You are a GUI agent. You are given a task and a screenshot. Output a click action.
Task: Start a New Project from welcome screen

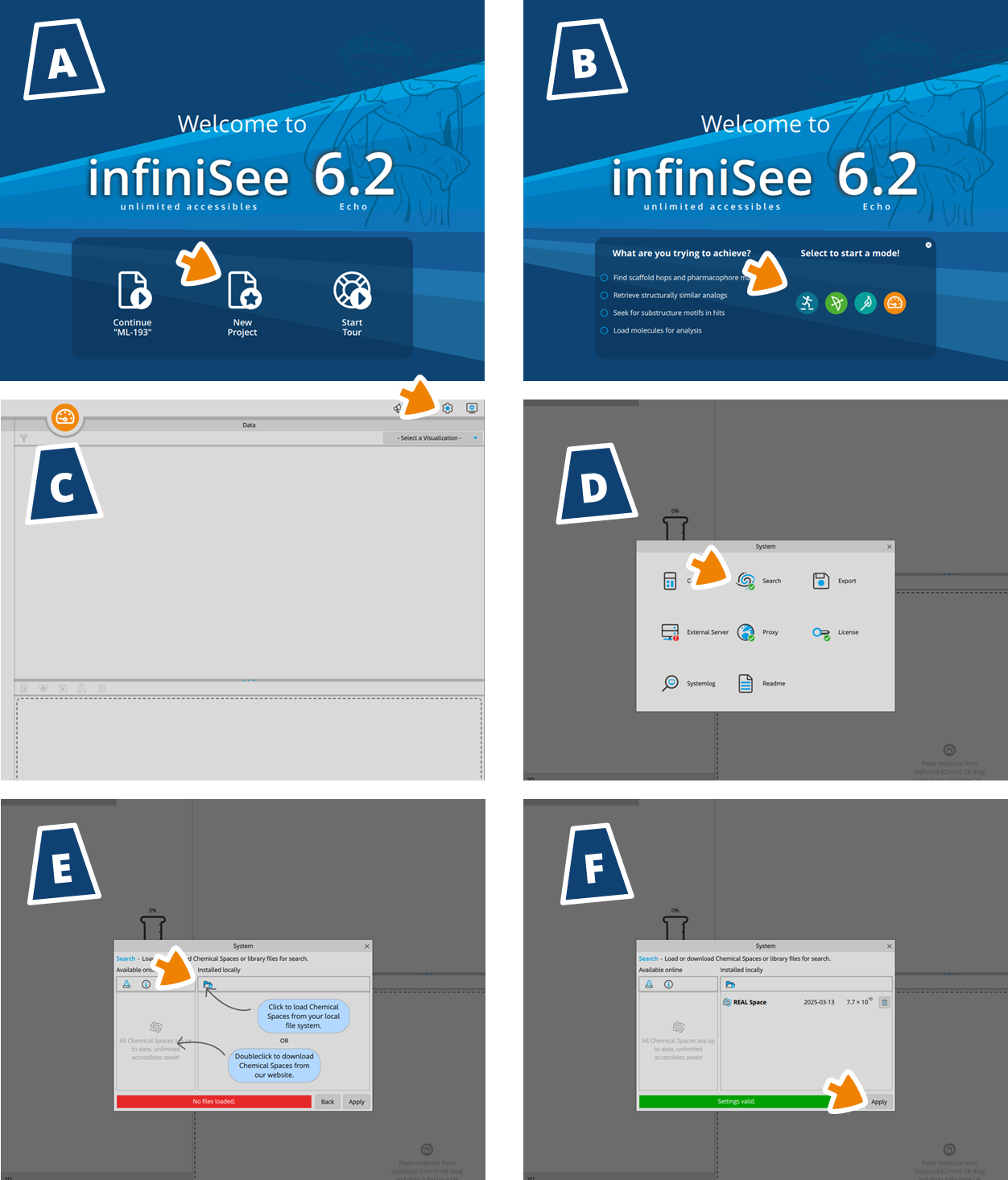pos(243,291)
